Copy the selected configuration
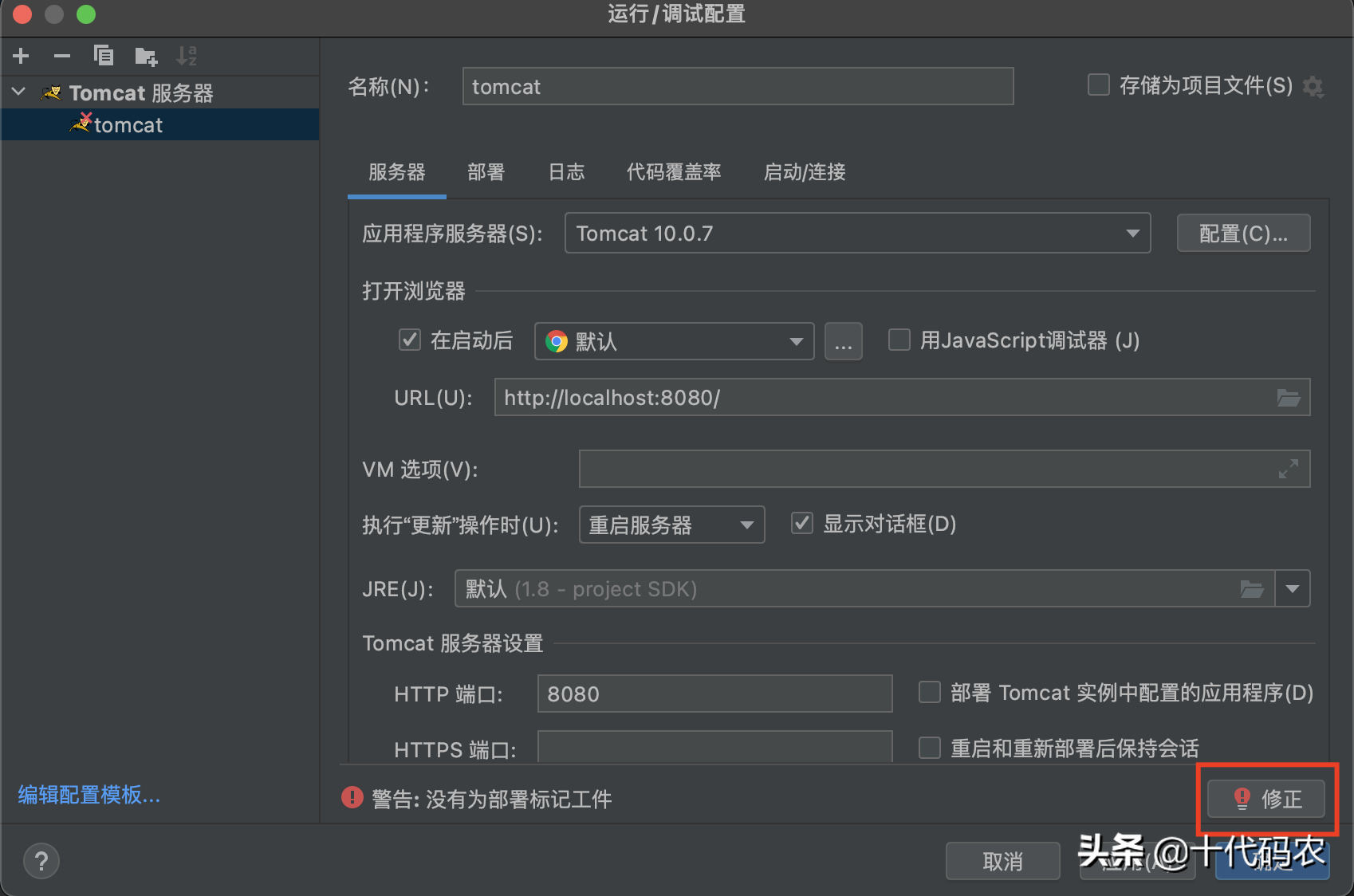Image resolution: width=1354 pixels, height=896 pixels. (x=104, y=56)
